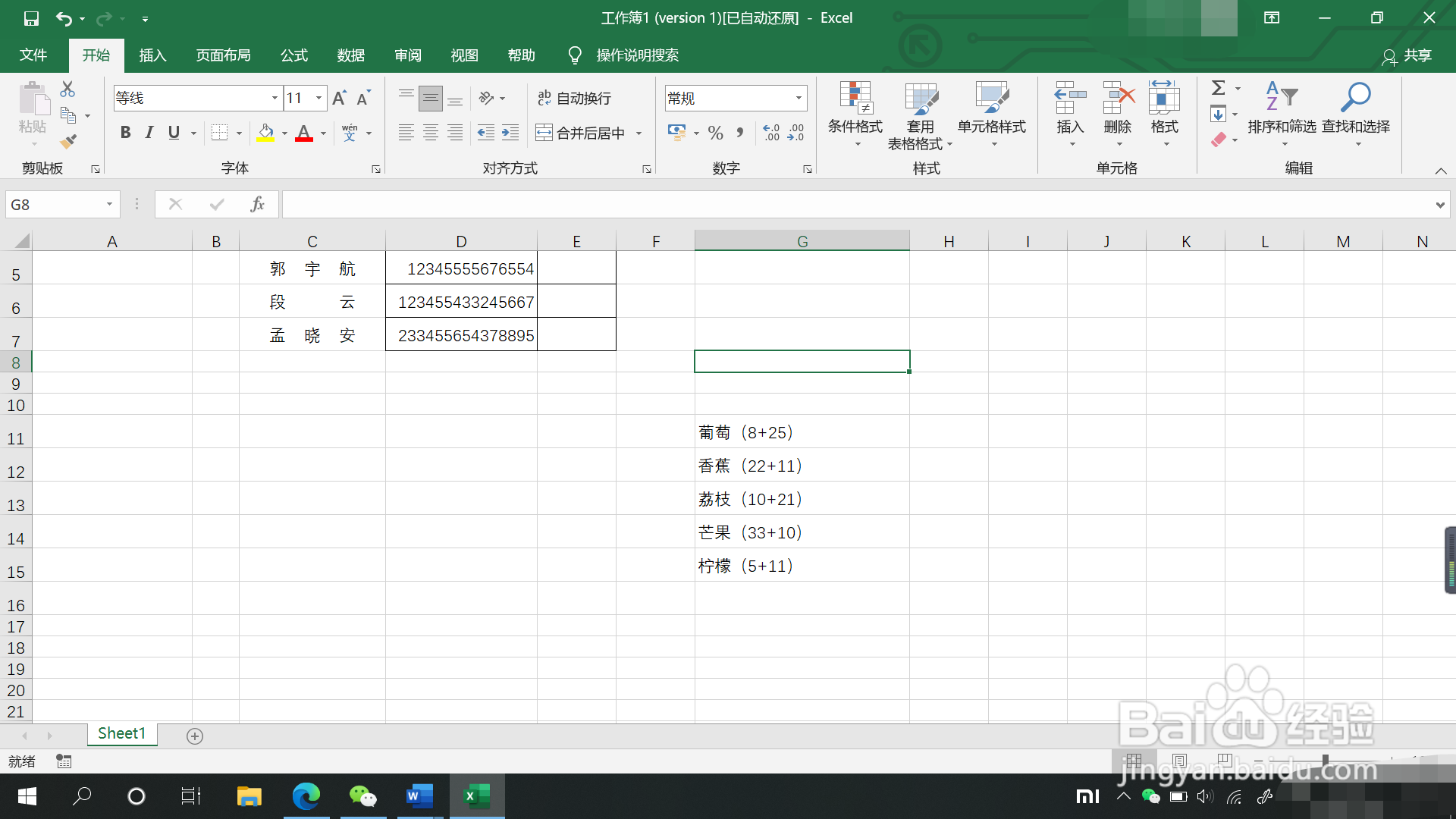Apply the yellow fill color swatch

[x=265, y=133]
